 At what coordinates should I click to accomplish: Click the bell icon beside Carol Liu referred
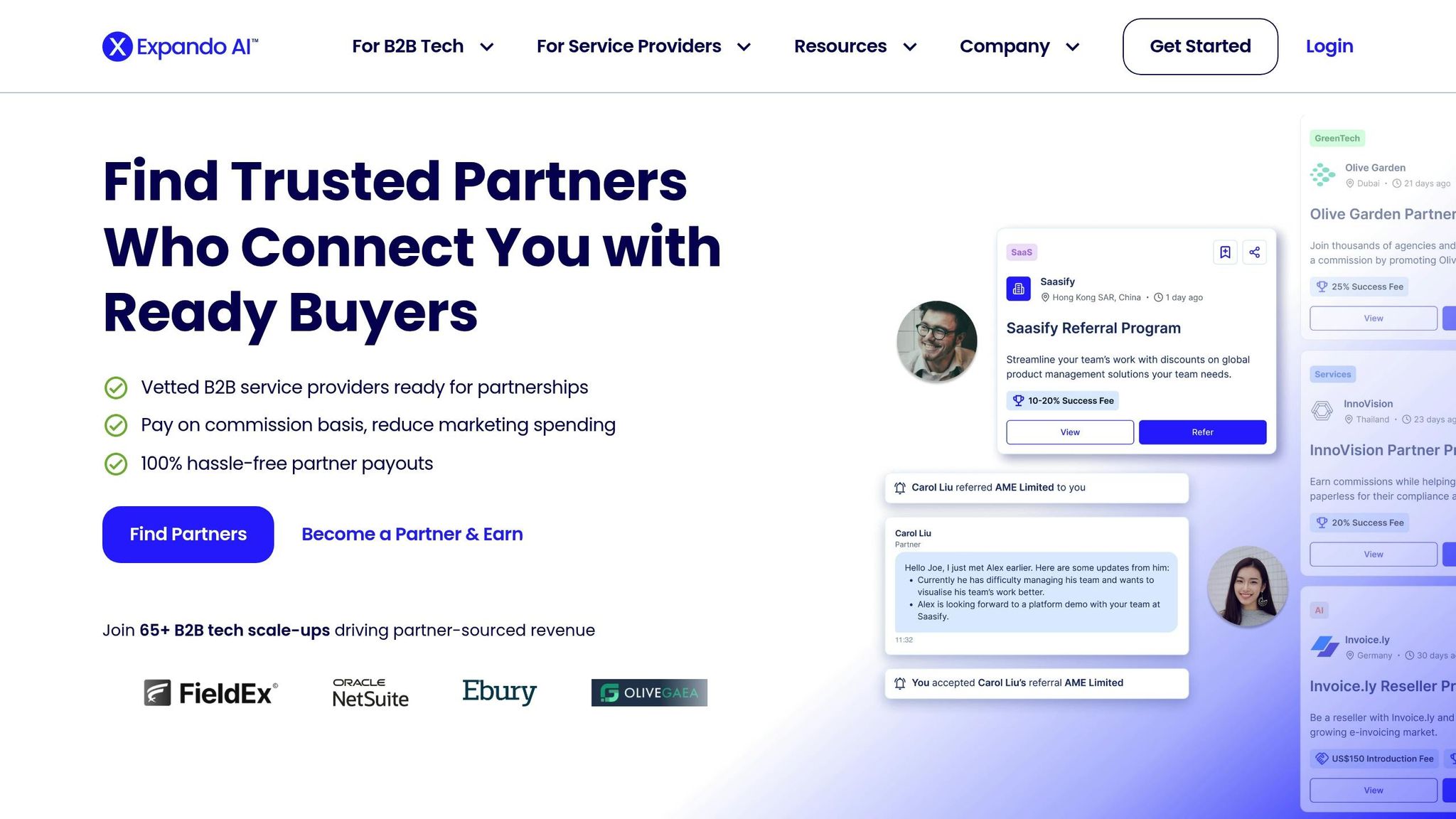[899, 488]
